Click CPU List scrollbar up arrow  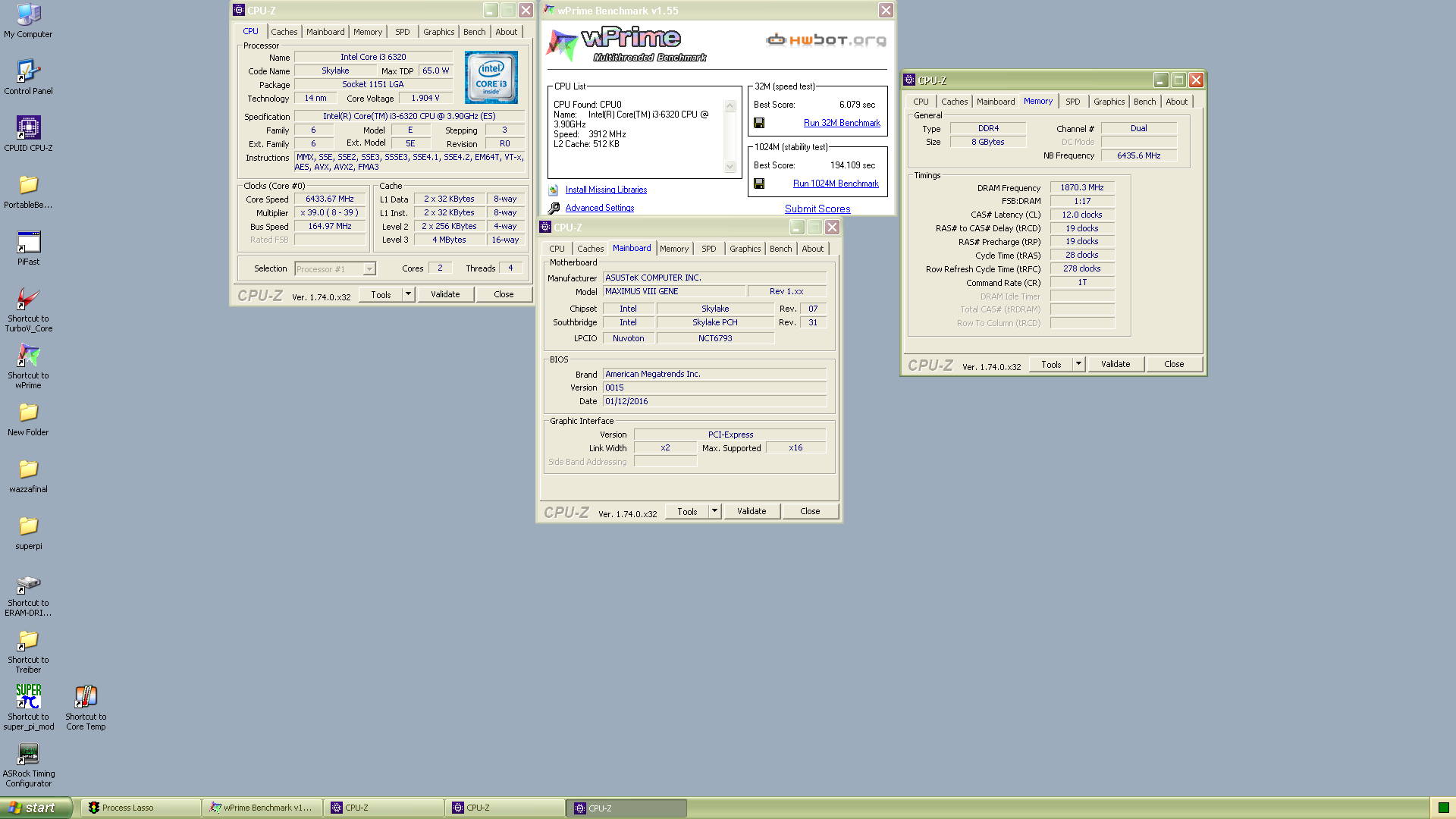point(730,105)
